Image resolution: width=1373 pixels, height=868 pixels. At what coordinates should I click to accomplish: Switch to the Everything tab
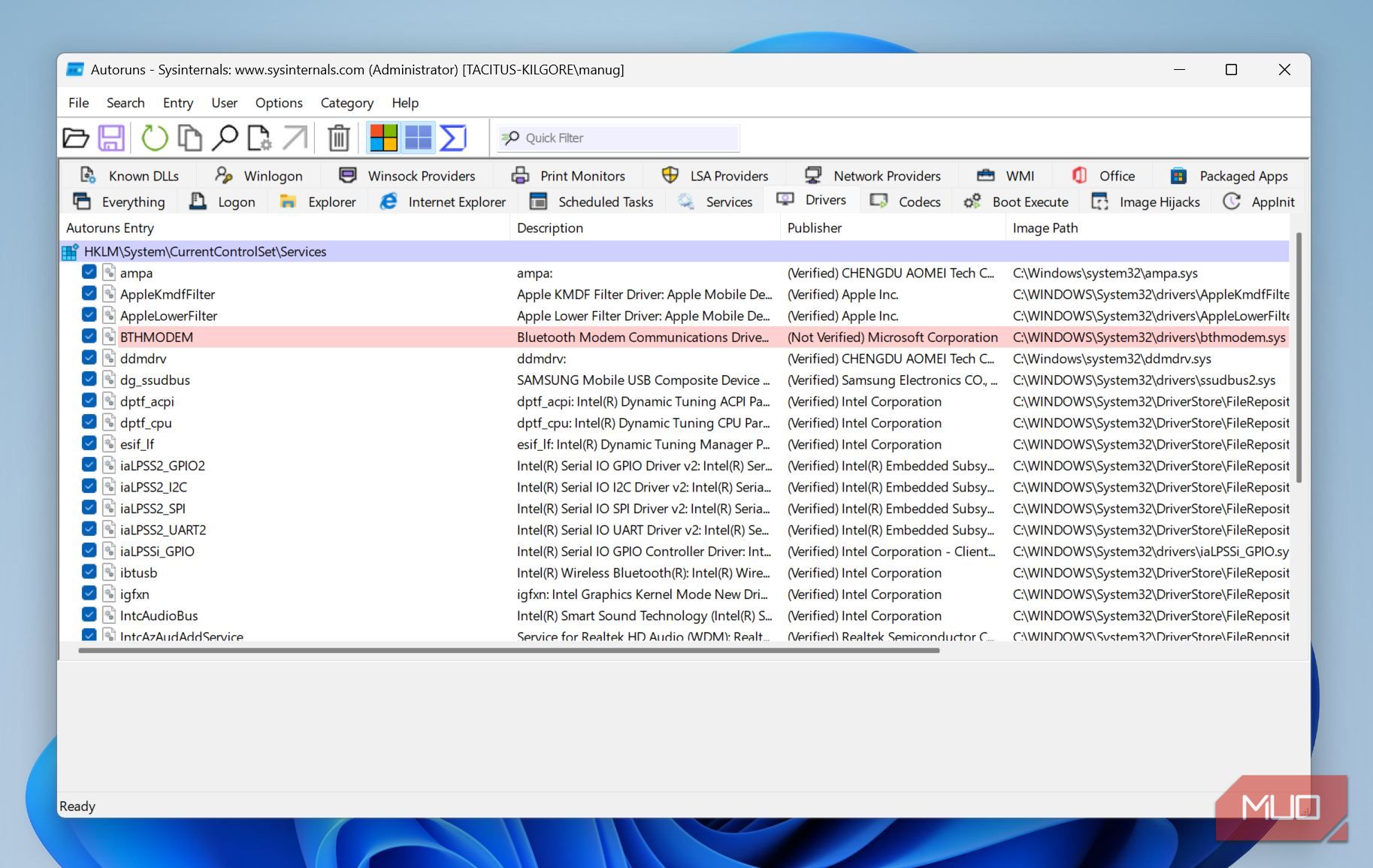point(119,201)
